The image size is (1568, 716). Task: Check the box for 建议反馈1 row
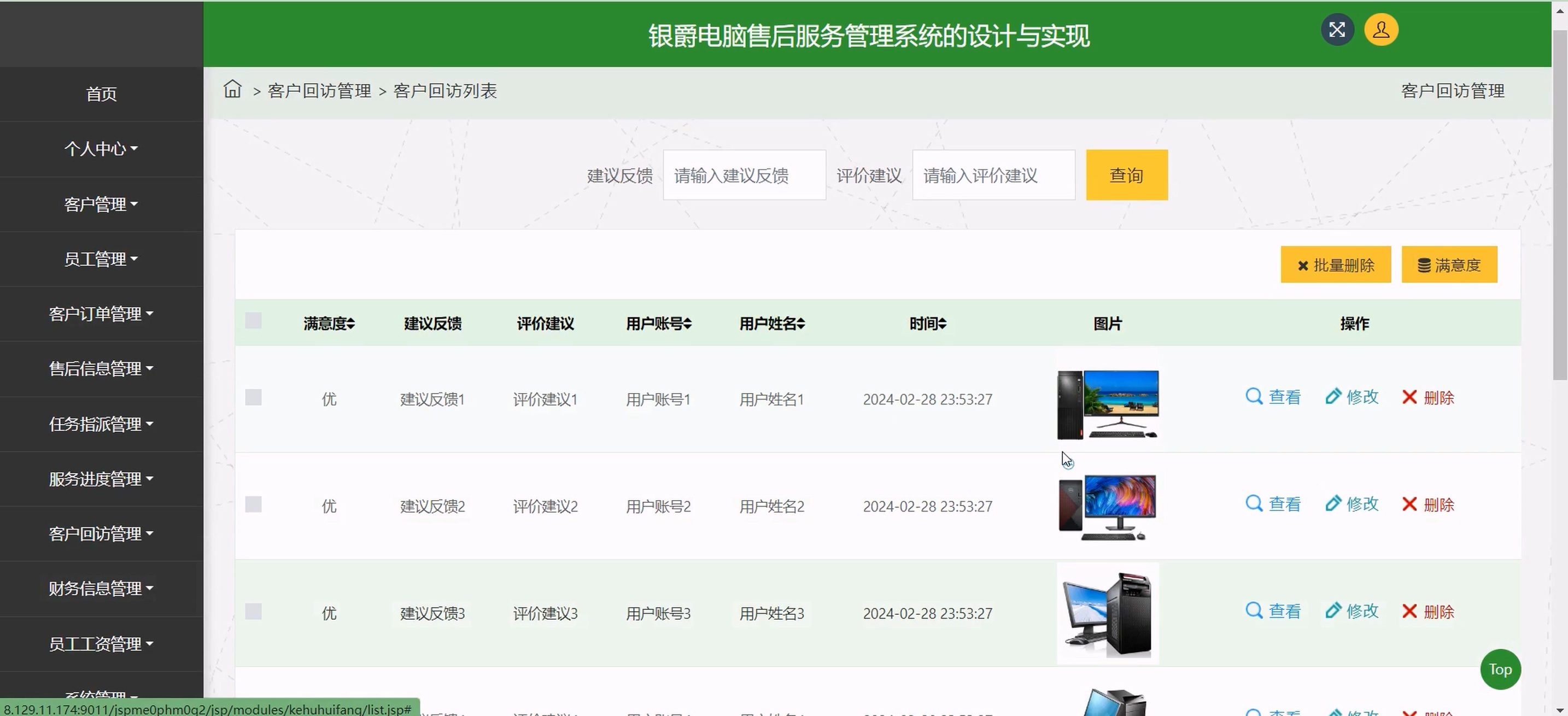pyautogui.click(x=253, y=397)
